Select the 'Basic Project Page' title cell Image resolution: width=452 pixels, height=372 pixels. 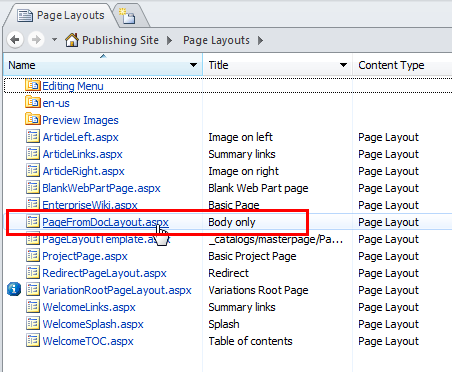click(x=252, y=256)
